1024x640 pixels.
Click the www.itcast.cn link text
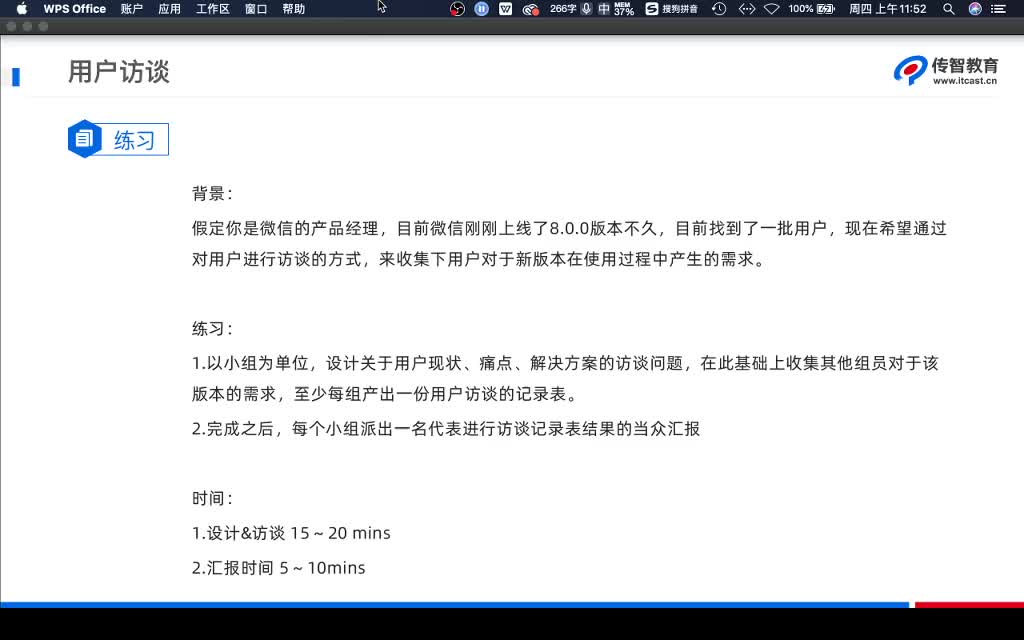pos(965,81)
